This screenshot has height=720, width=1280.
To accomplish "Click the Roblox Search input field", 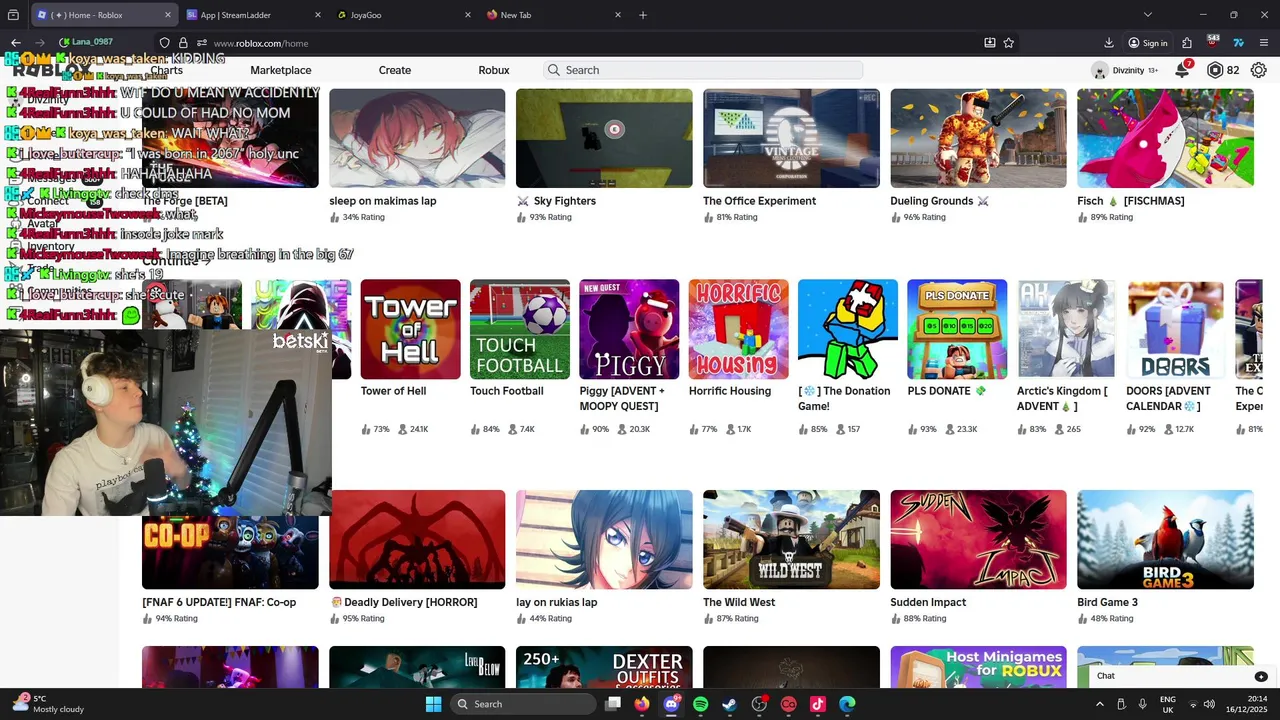I will (703, 70).
